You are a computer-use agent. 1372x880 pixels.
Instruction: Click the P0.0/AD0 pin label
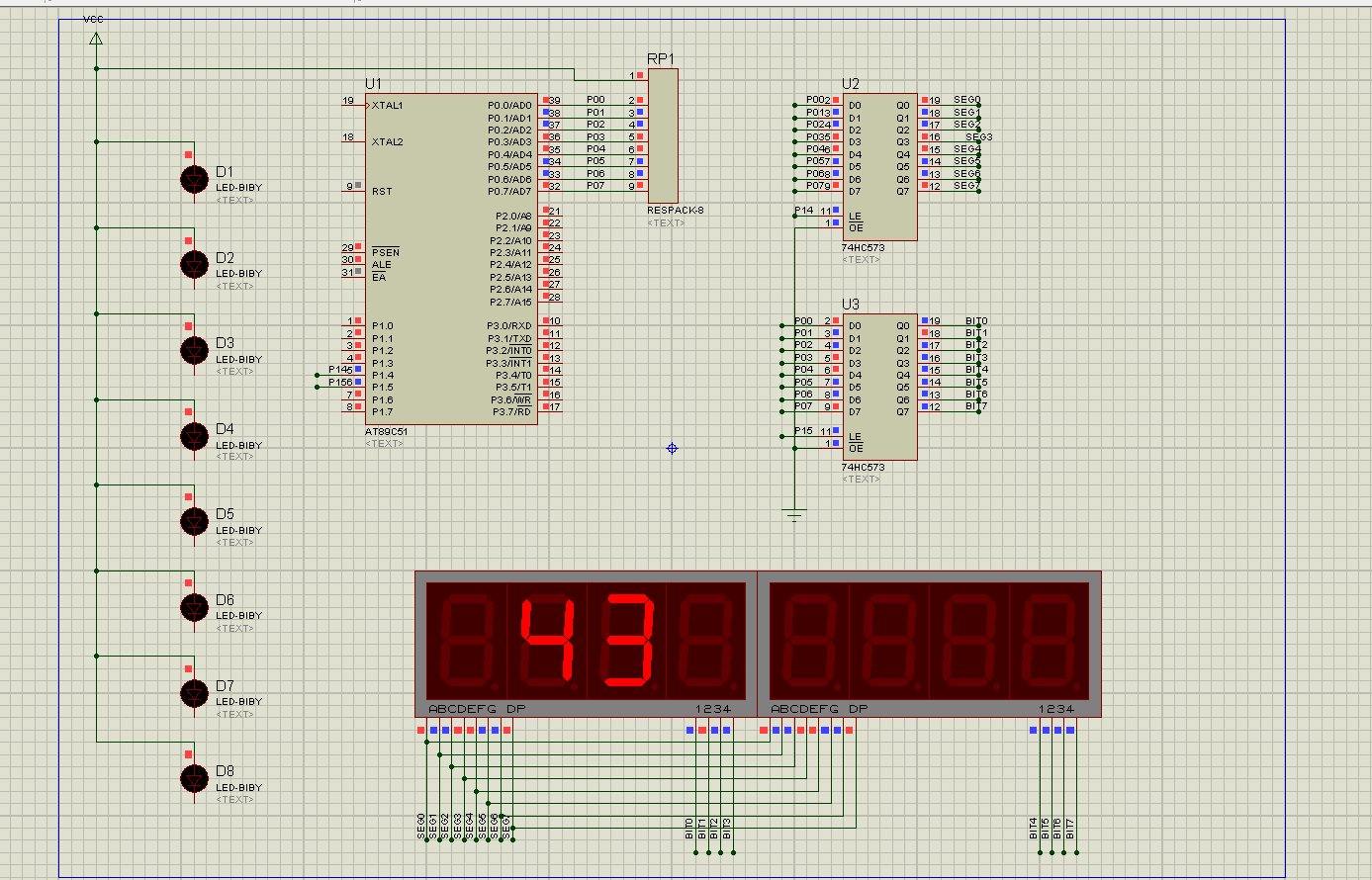click(x=509, y=105)
